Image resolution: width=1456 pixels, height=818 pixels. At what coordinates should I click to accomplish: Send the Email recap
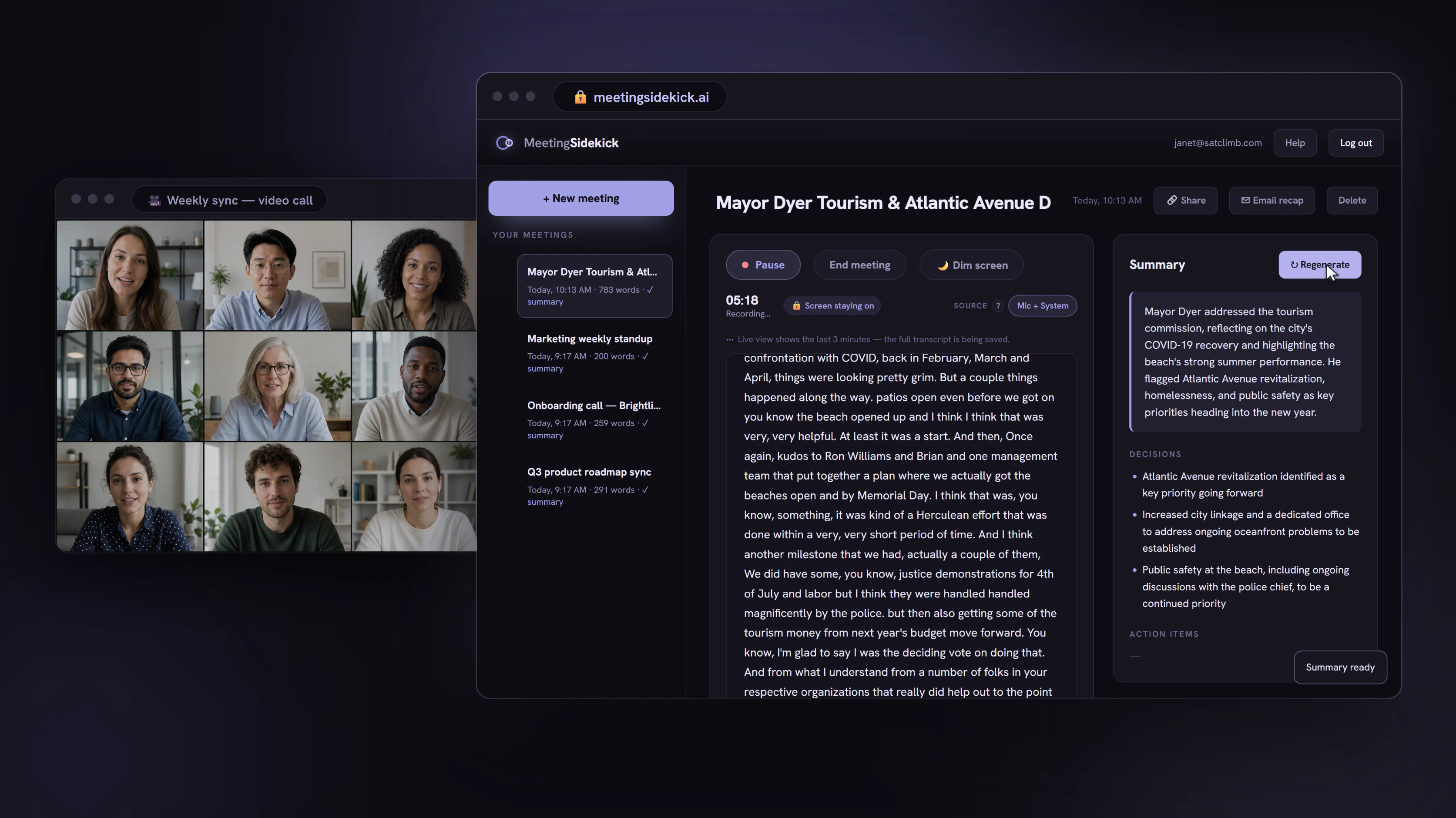click(1272, 201)
